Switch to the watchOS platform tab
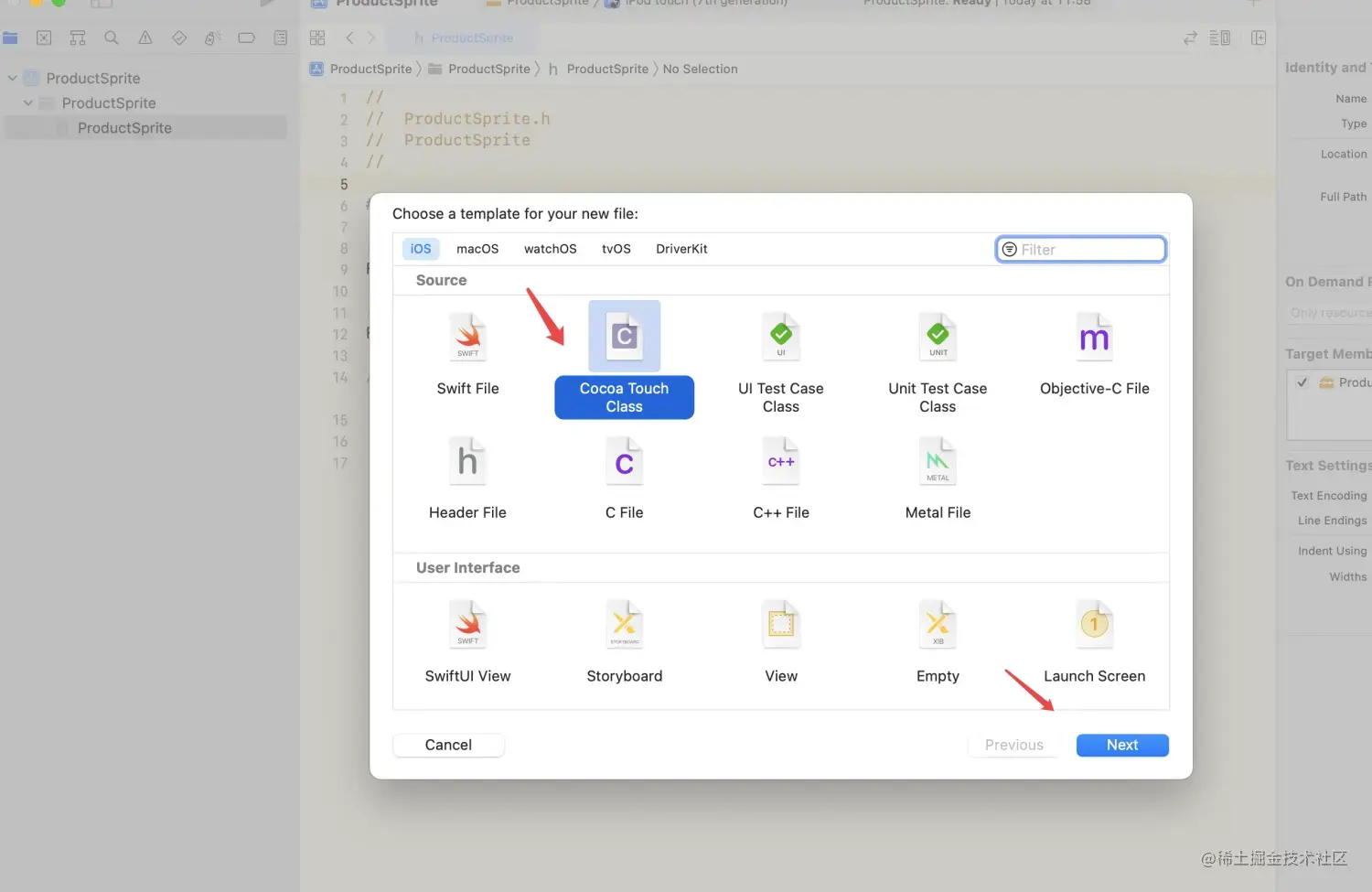 (550, 249)
